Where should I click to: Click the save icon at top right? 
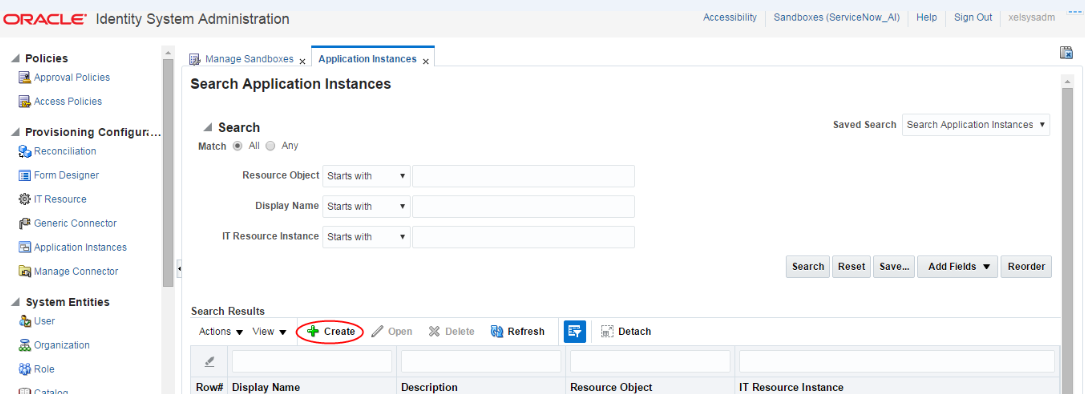click(x=1066, y=53)
